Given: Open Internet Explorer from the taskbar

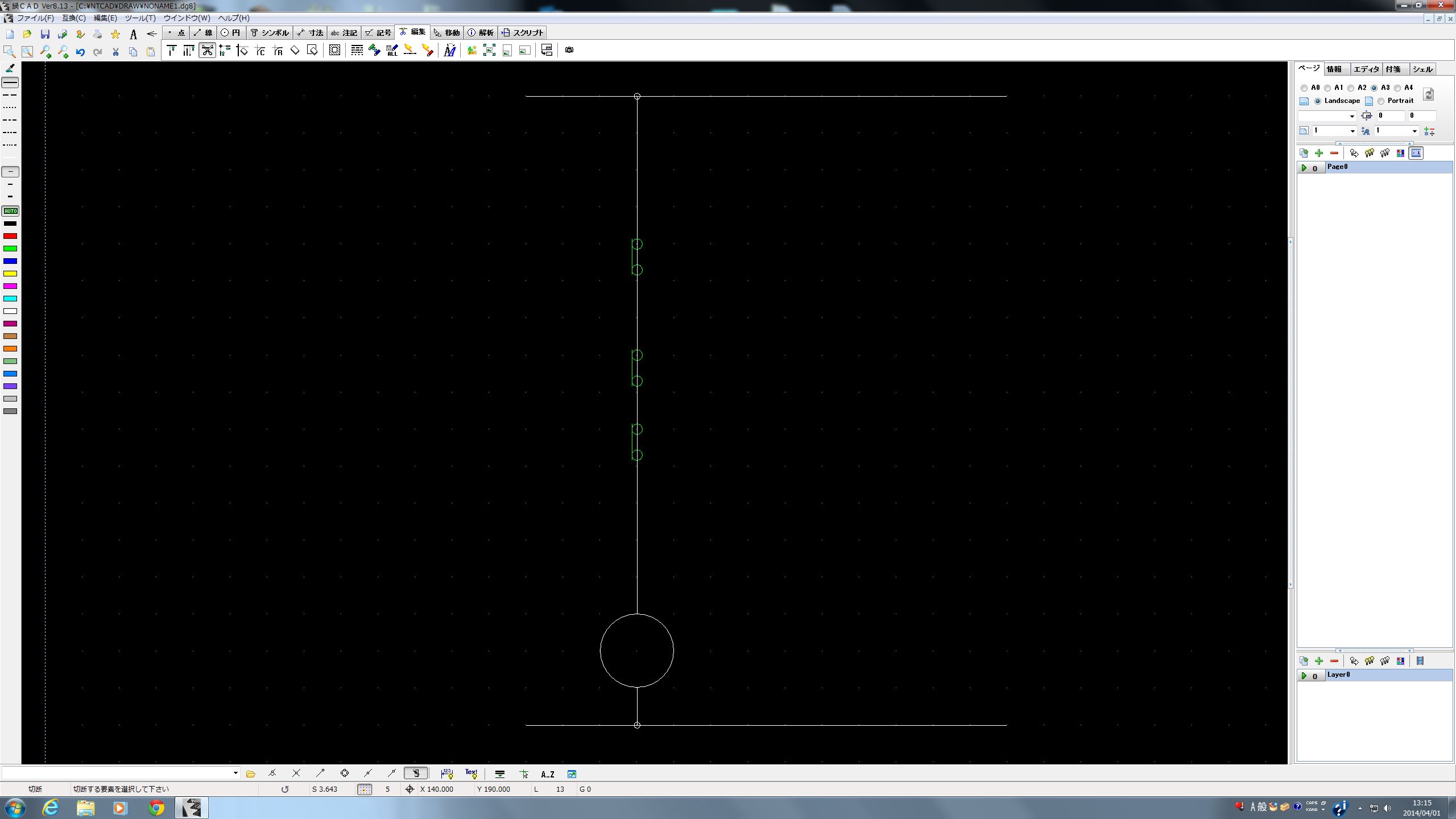Looking at the screenshot, I should click(x=51, y=808).
